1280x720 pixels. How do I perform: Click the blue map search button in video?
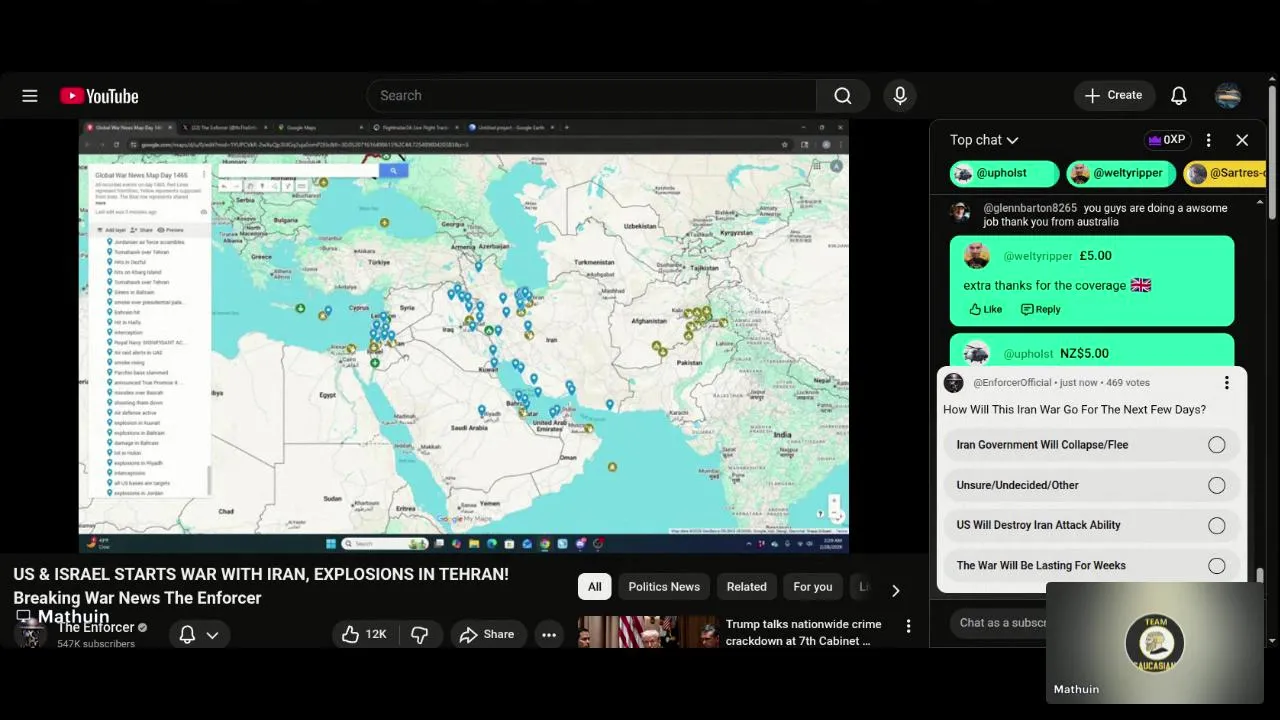coord(393,171)
